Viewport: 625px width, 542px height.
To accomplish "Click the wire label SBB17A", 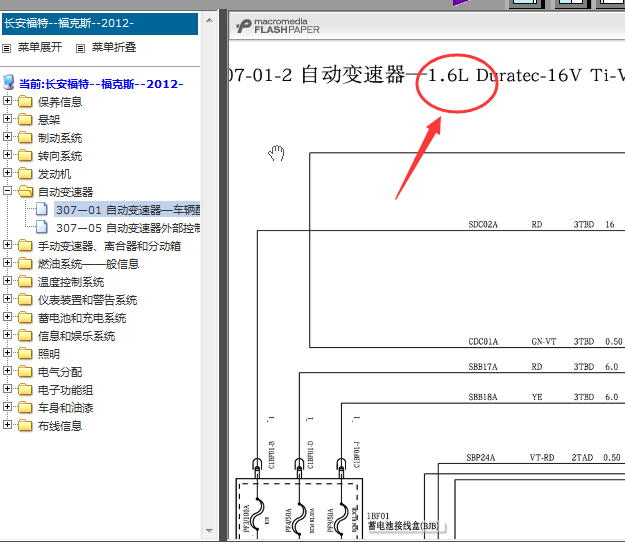I will 483,367.
